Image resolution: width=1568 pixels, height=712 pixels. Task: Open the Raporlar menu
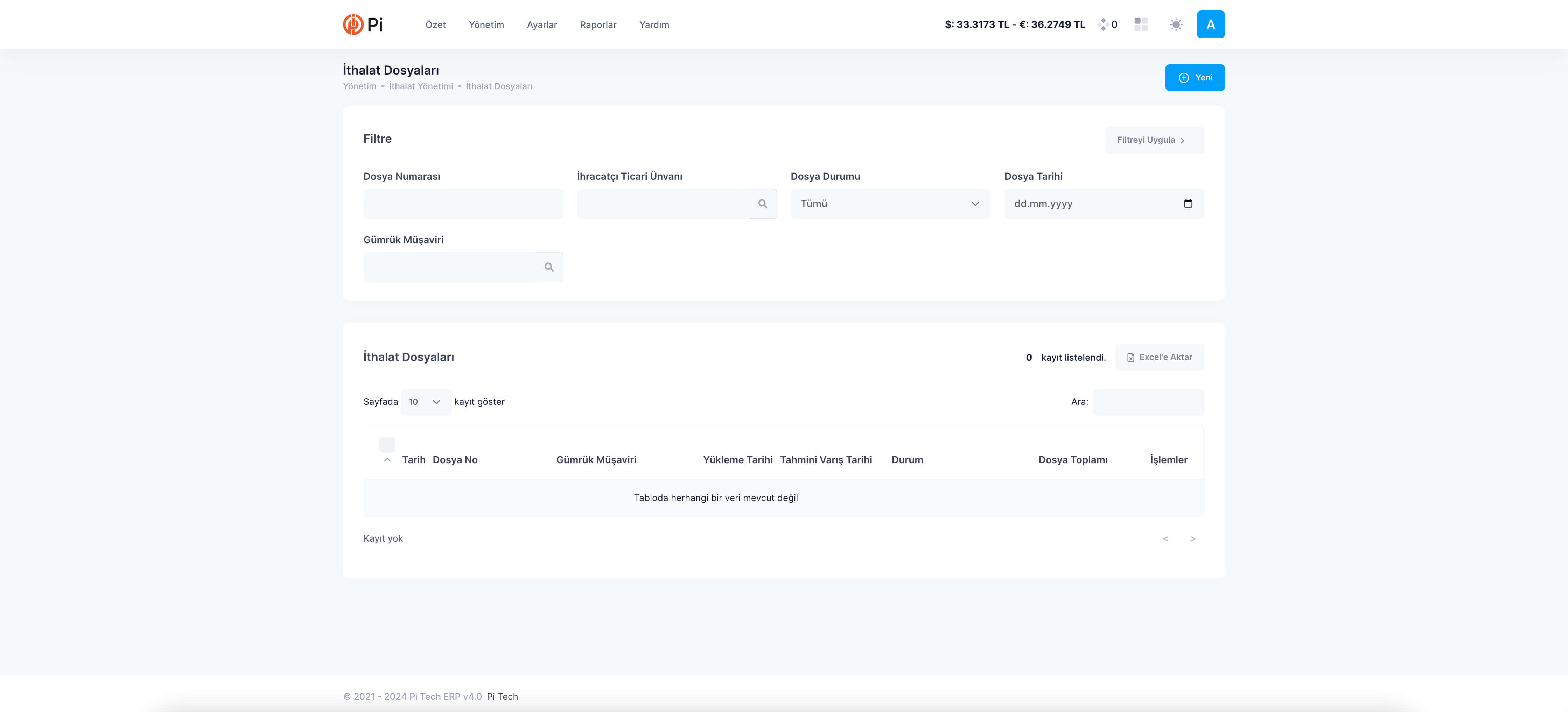coord(598,25)
